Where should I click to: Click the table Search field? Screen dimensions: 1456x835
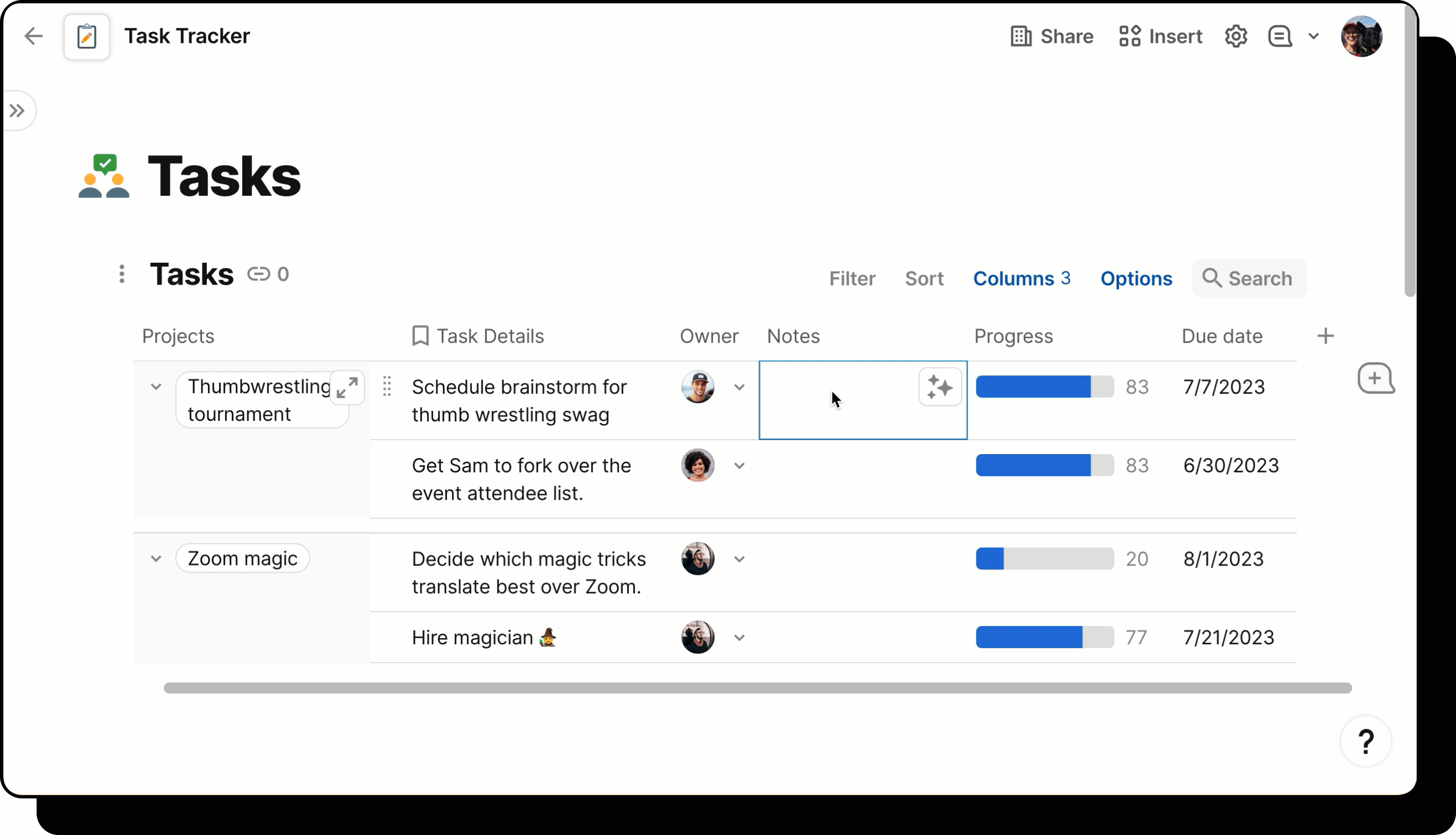point(1250,279)
